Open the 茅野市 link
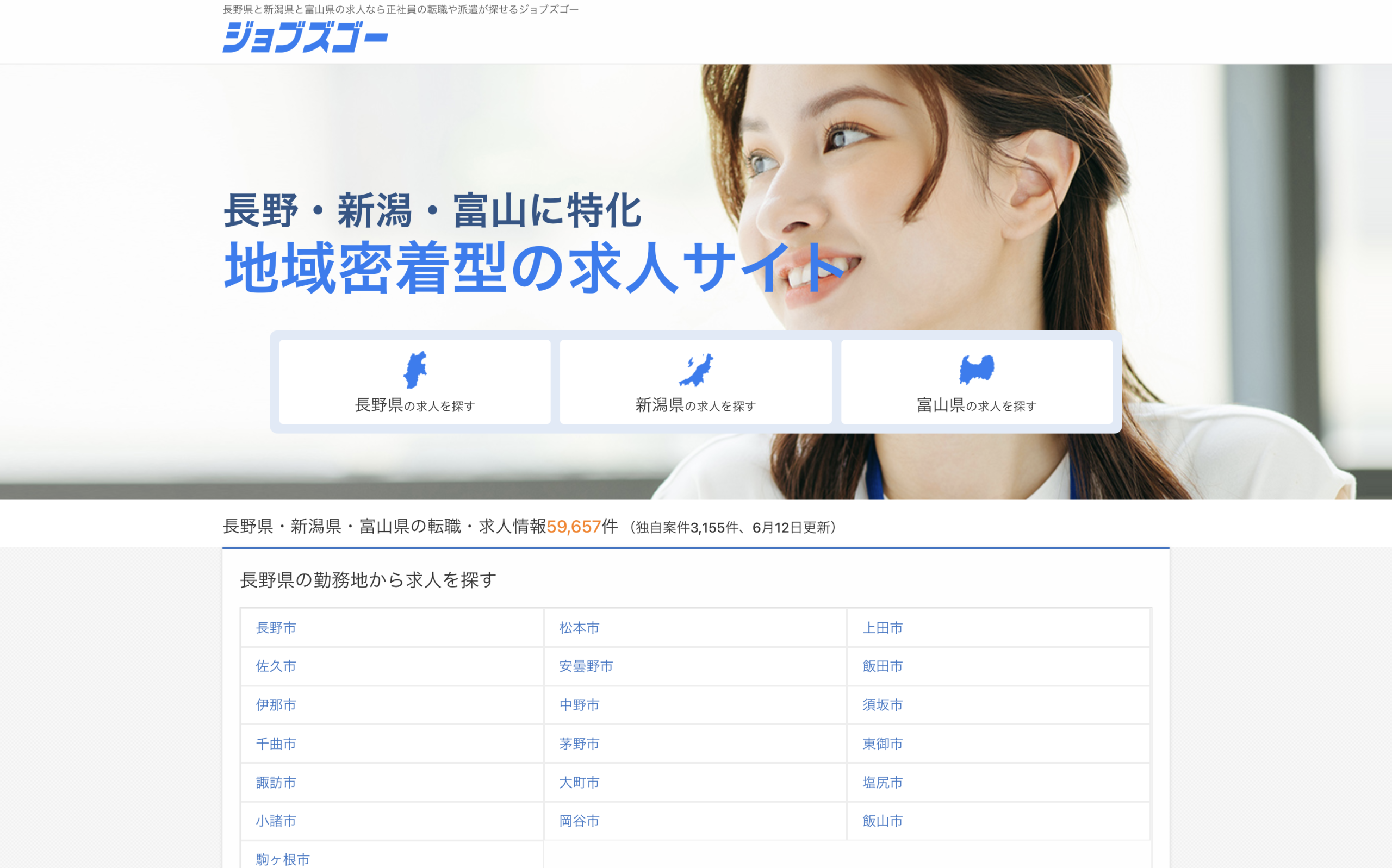 (579, 744)
